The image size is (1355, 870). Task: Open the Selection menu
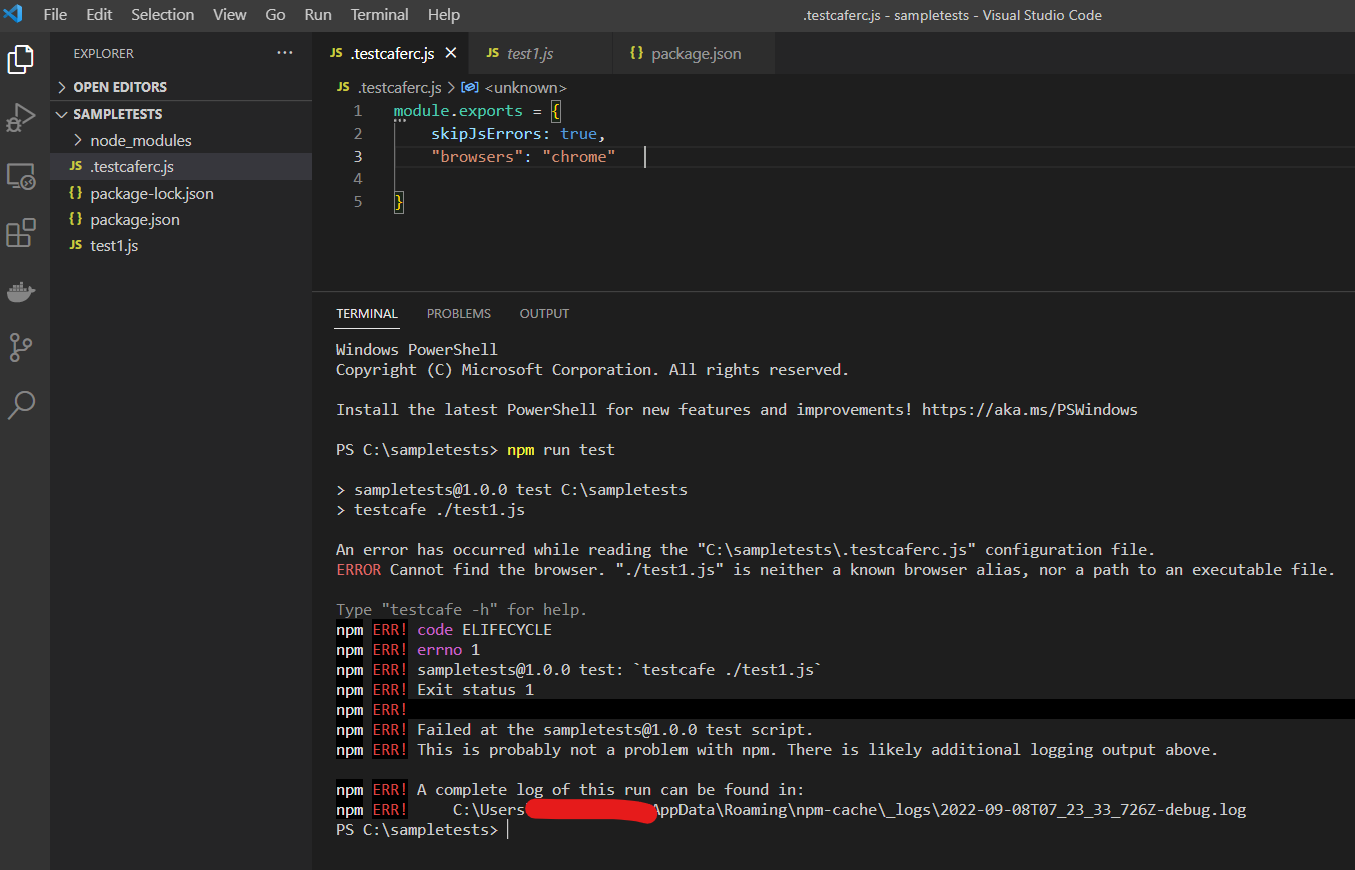pyautogui.click(x=163, y=15)
